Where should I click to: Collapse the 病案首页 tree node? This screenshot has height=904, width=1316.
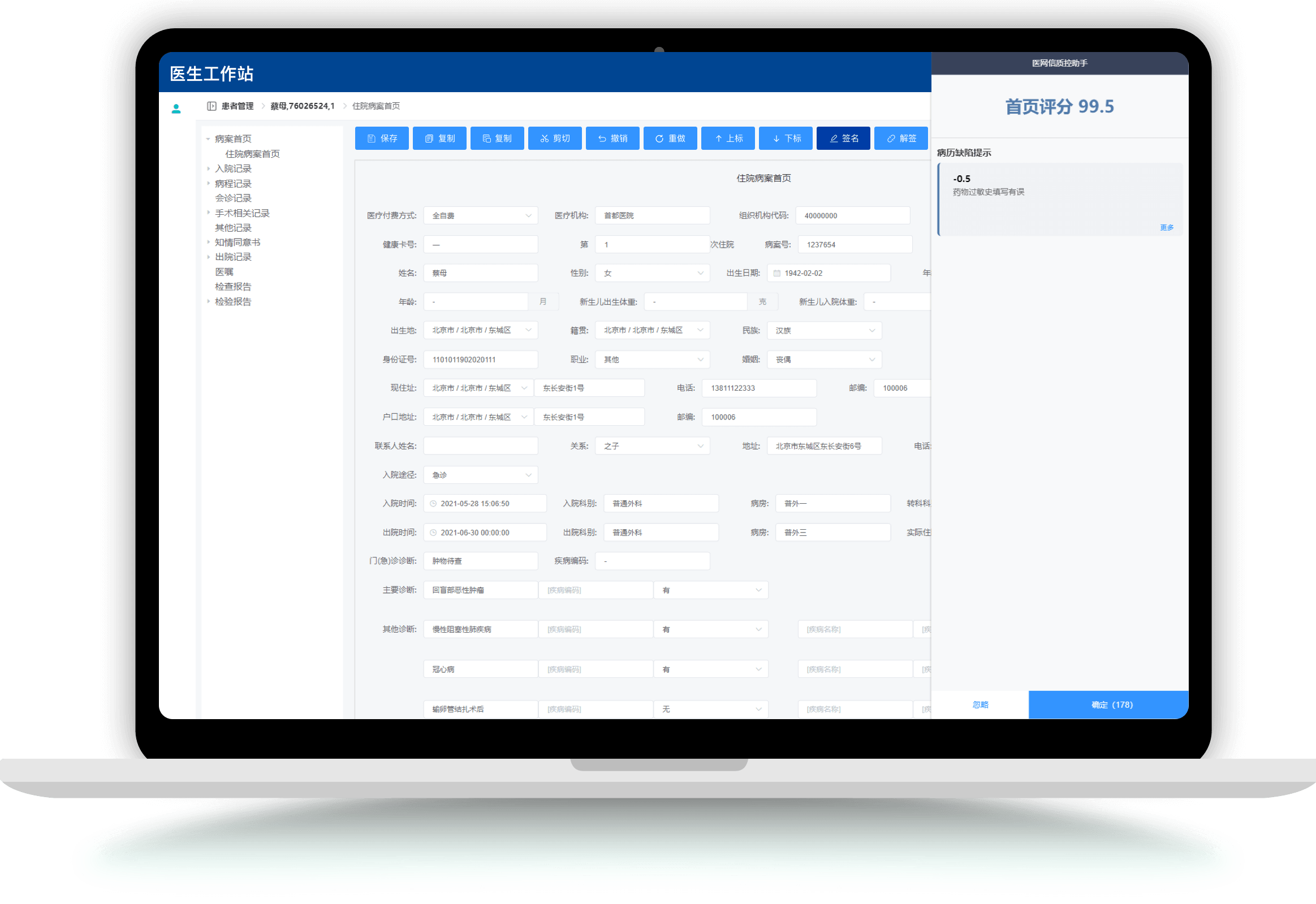coord(208,139)
